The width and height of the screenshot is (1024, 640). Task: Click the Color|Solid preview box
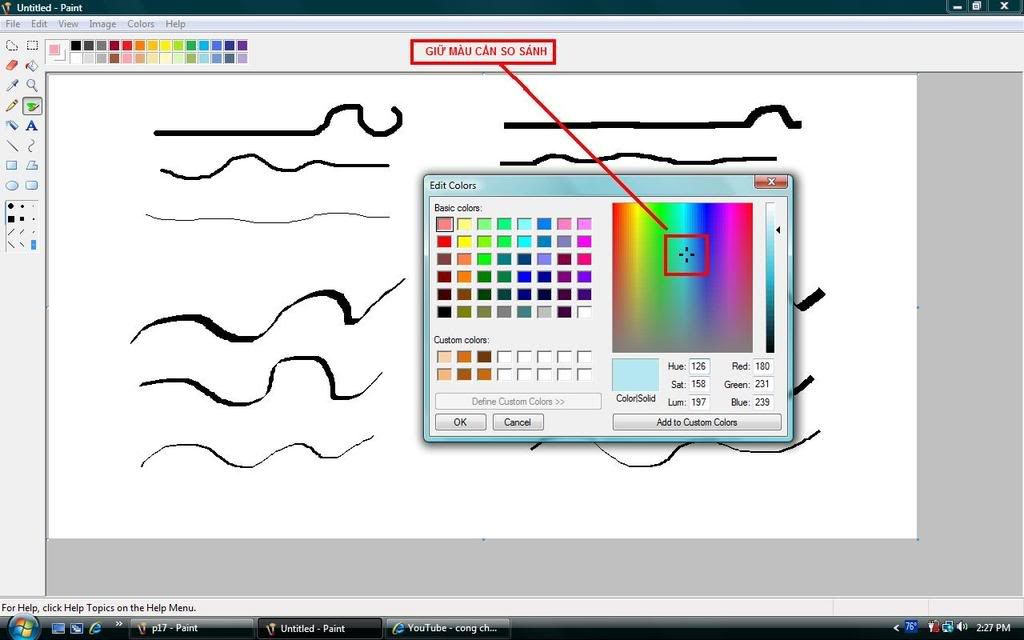[635, 375]
